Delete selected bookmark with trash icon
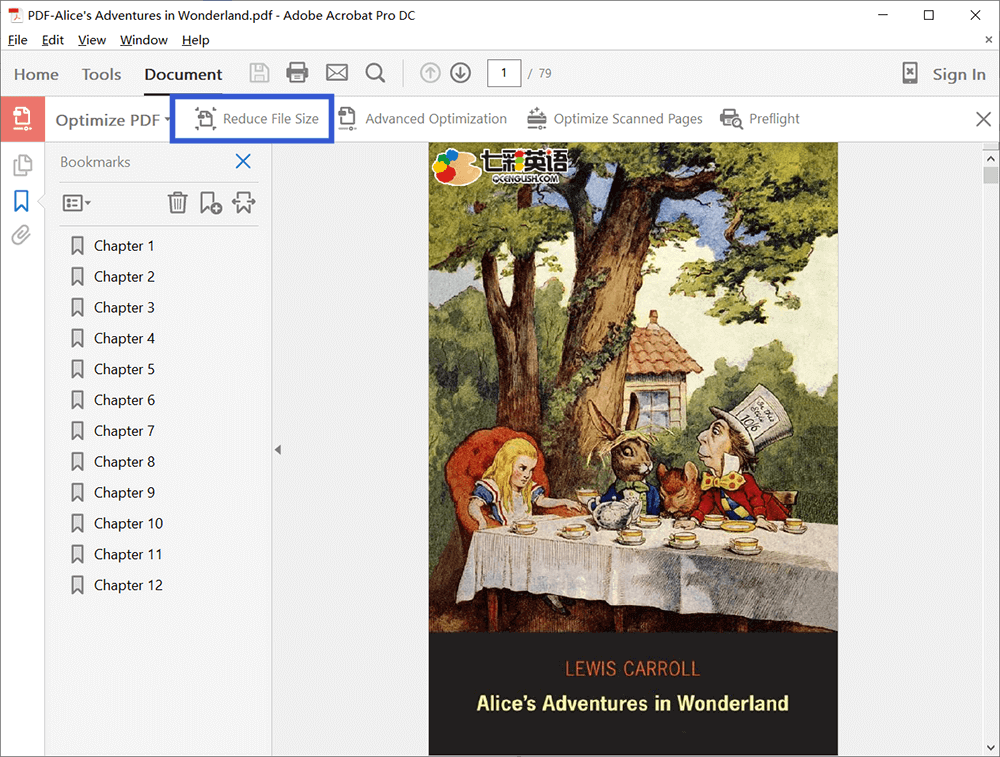The width and height of the screenshot is (1000, 757). click(177, 203)
